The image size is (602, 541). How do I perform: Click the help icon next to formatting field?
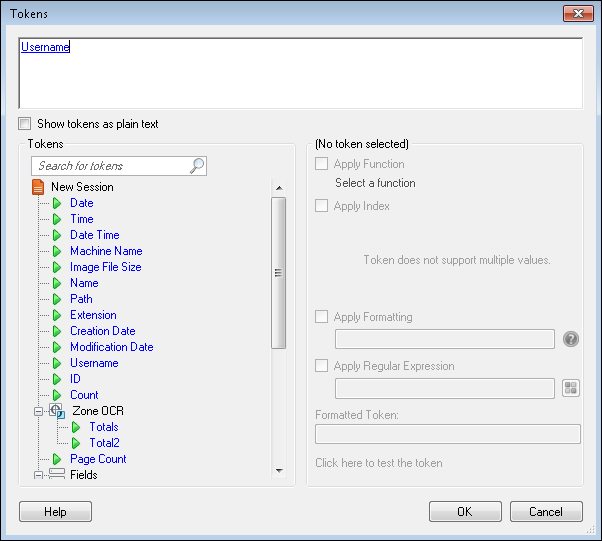click(x=571, y=339)
